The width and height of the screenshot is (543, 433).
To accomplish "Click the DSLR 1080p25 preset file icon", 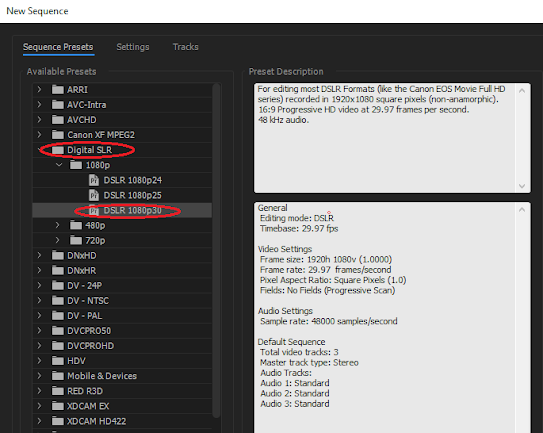I will click(x=94, y=195).
